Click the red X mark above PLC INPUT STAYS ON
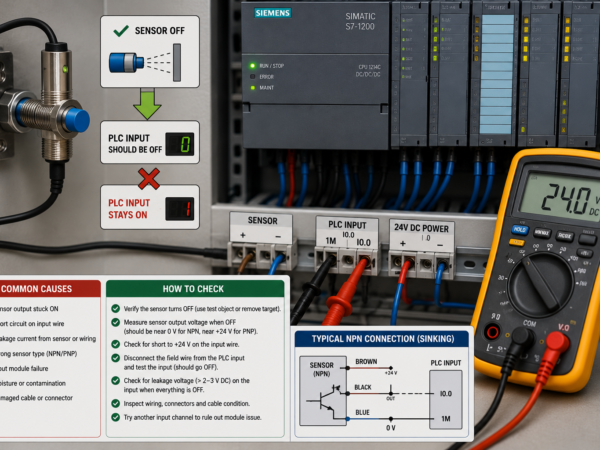 click(x=149, y=179)
